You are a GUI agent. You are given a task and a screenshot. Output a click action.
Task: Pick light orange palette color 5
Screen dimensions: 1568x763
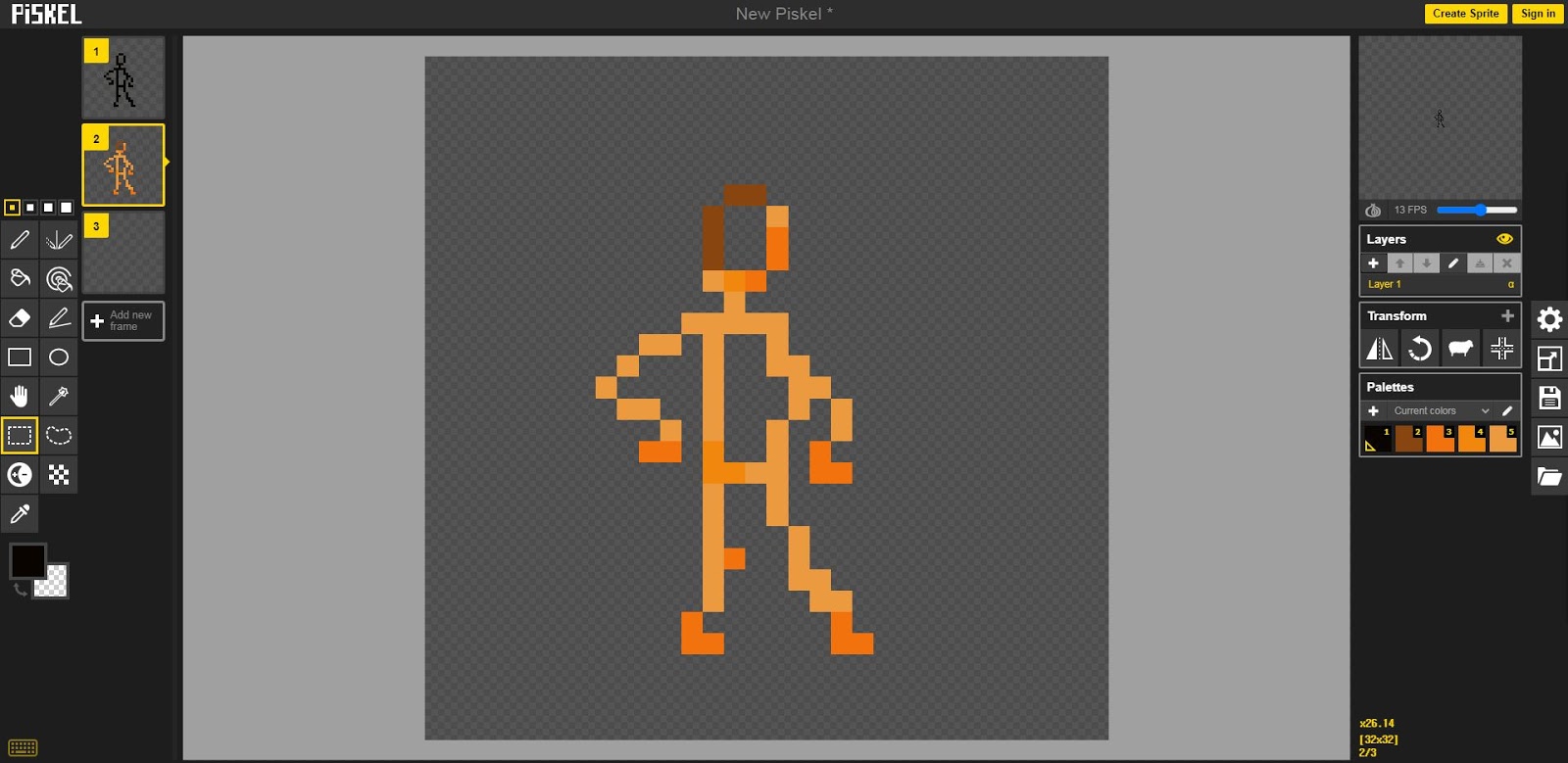[x=1503, y=439]
